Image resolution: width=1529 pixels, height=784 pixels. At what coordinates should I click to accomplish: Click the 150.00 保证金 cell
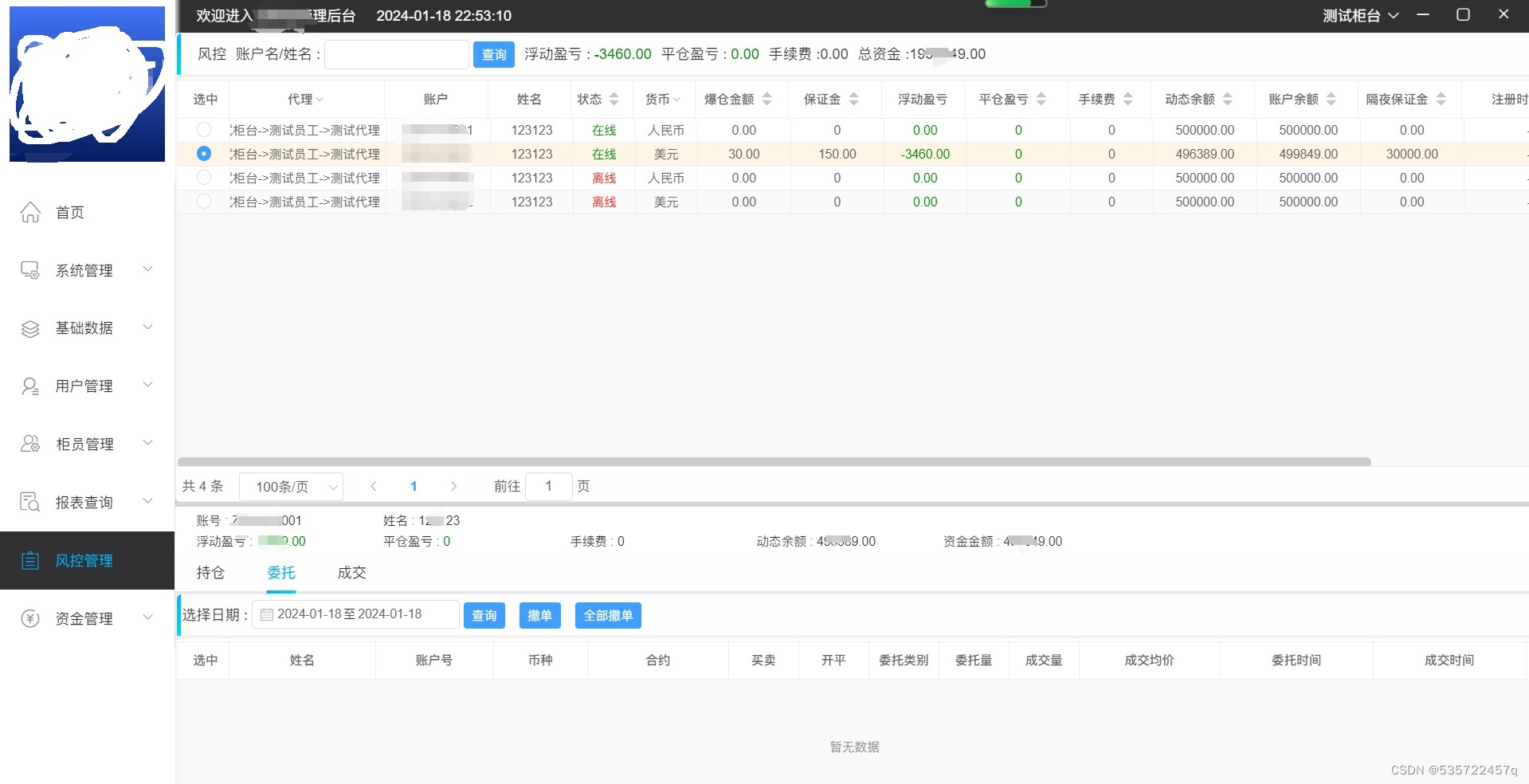(x=837, y=154)
